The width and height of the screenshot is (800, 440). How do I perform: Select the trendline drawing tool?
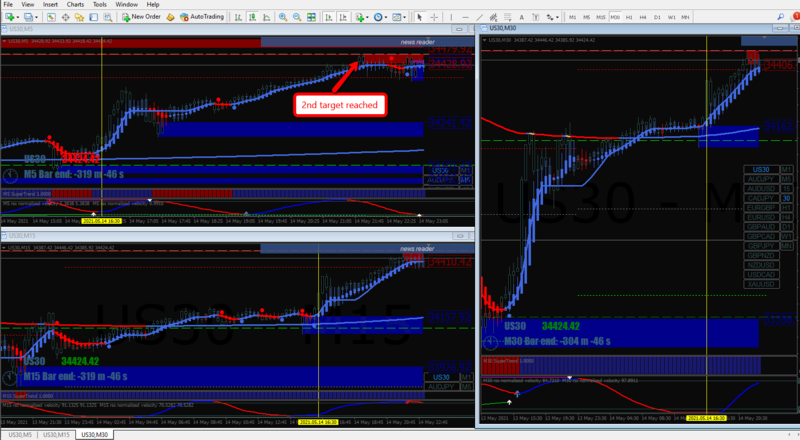click(479, 17)
